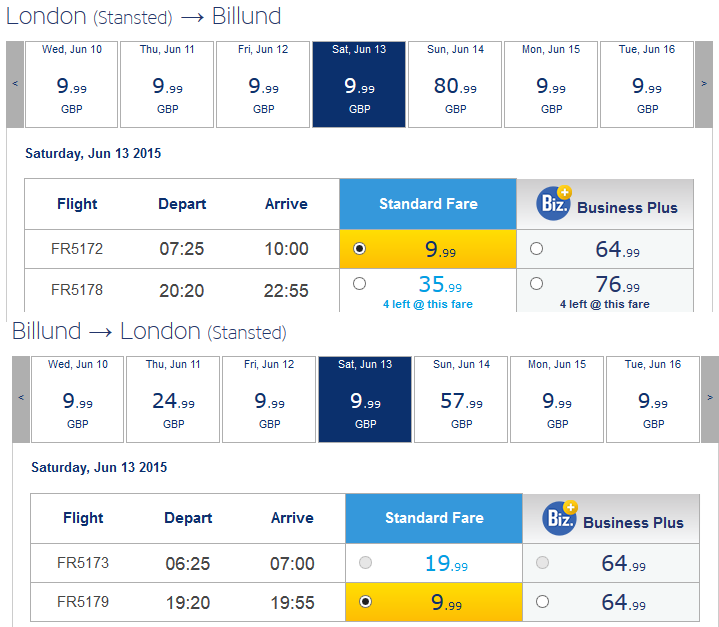The image size is (719, 627).
Task: Choose Thu, Jun 11 return at 24.99
Action: coord(173,399)
